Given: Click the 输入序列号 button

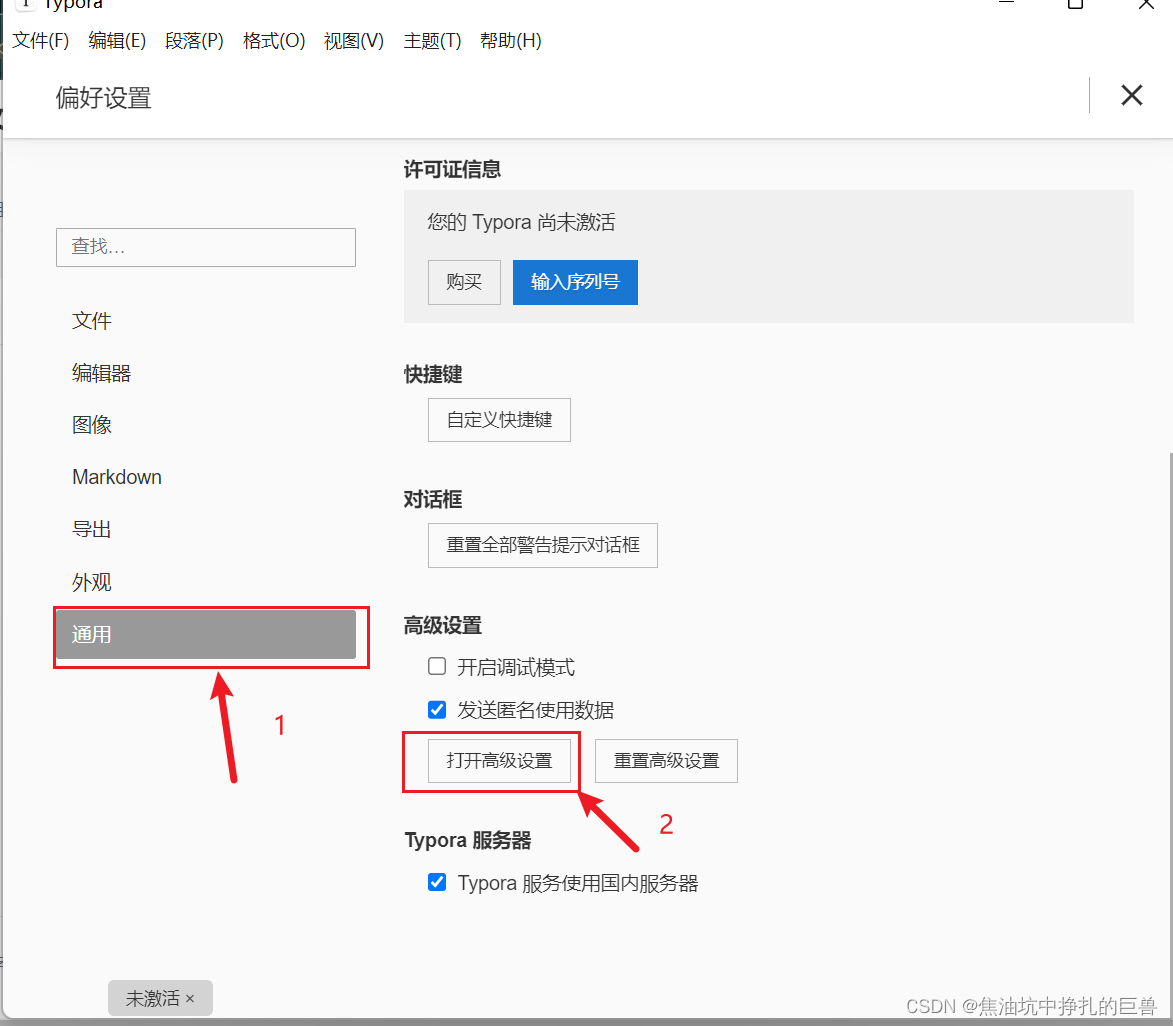Looking at the screenshot, I should (575, 282).
